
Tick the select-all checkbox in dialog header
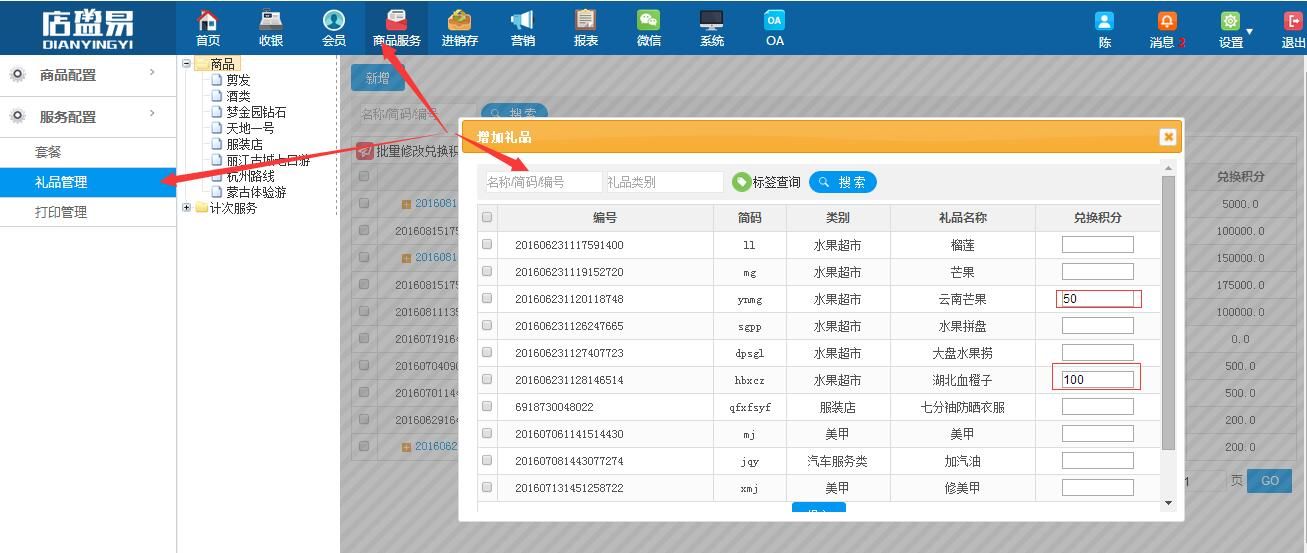point(487,217)
